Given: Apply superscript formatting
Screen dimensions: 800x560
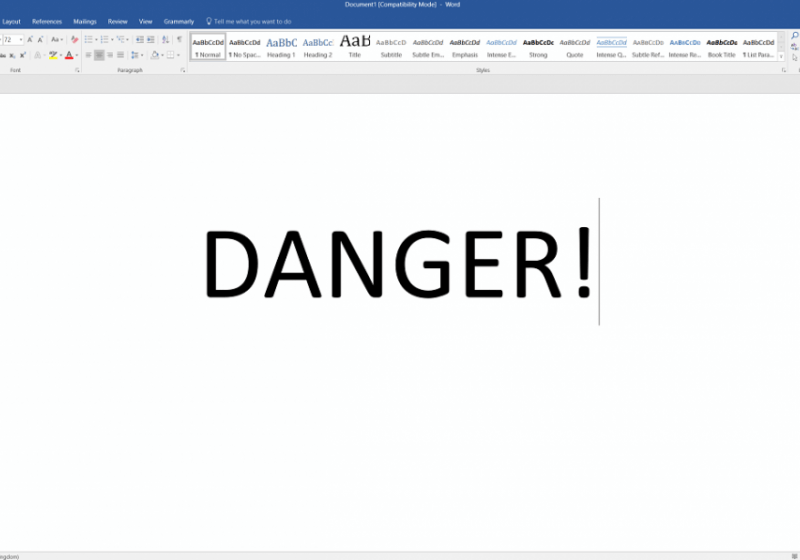Looking at the screenshot, I should click(x=22, y=55).
